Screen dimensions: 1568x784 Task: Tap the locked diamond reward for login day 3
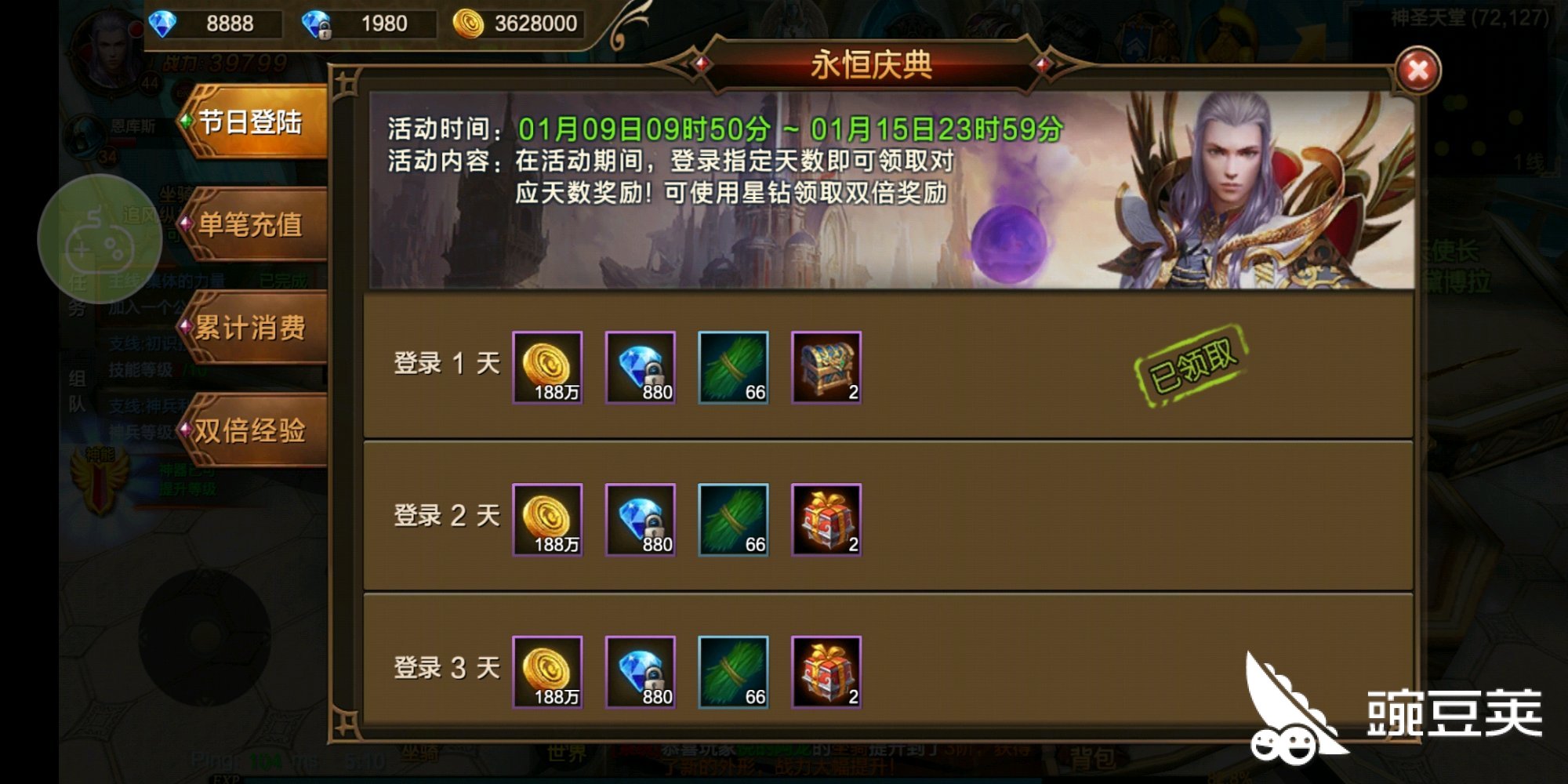point(641,672)
